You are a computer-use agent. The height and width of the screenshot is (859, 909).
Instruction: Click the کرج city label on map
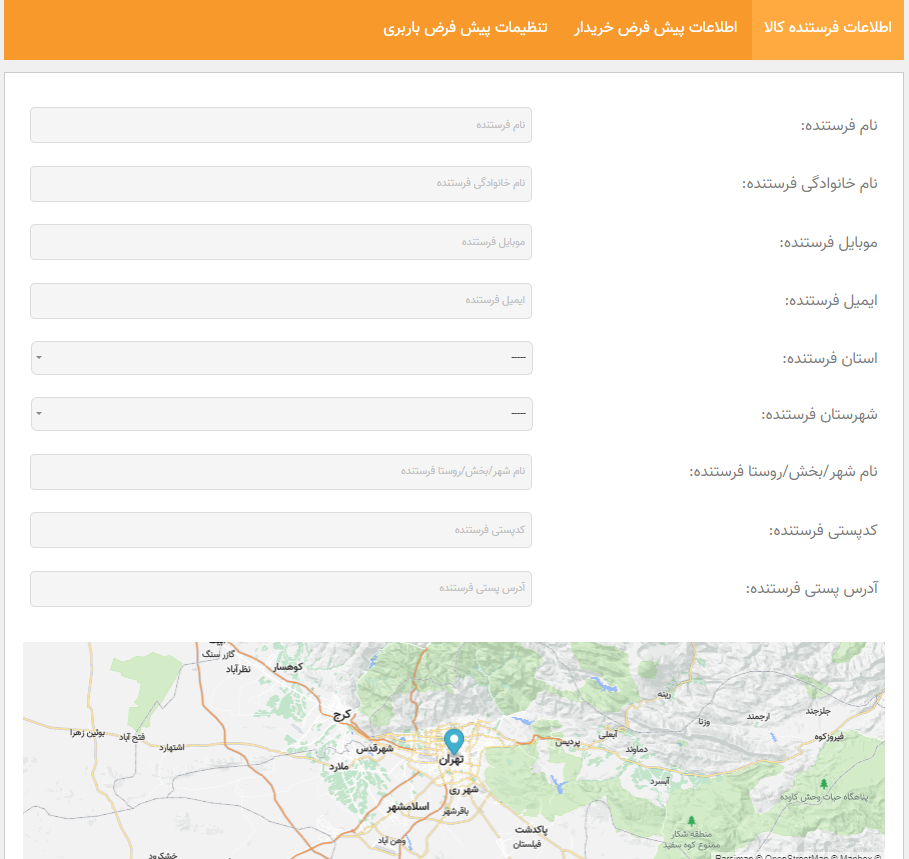click(343, 716)
